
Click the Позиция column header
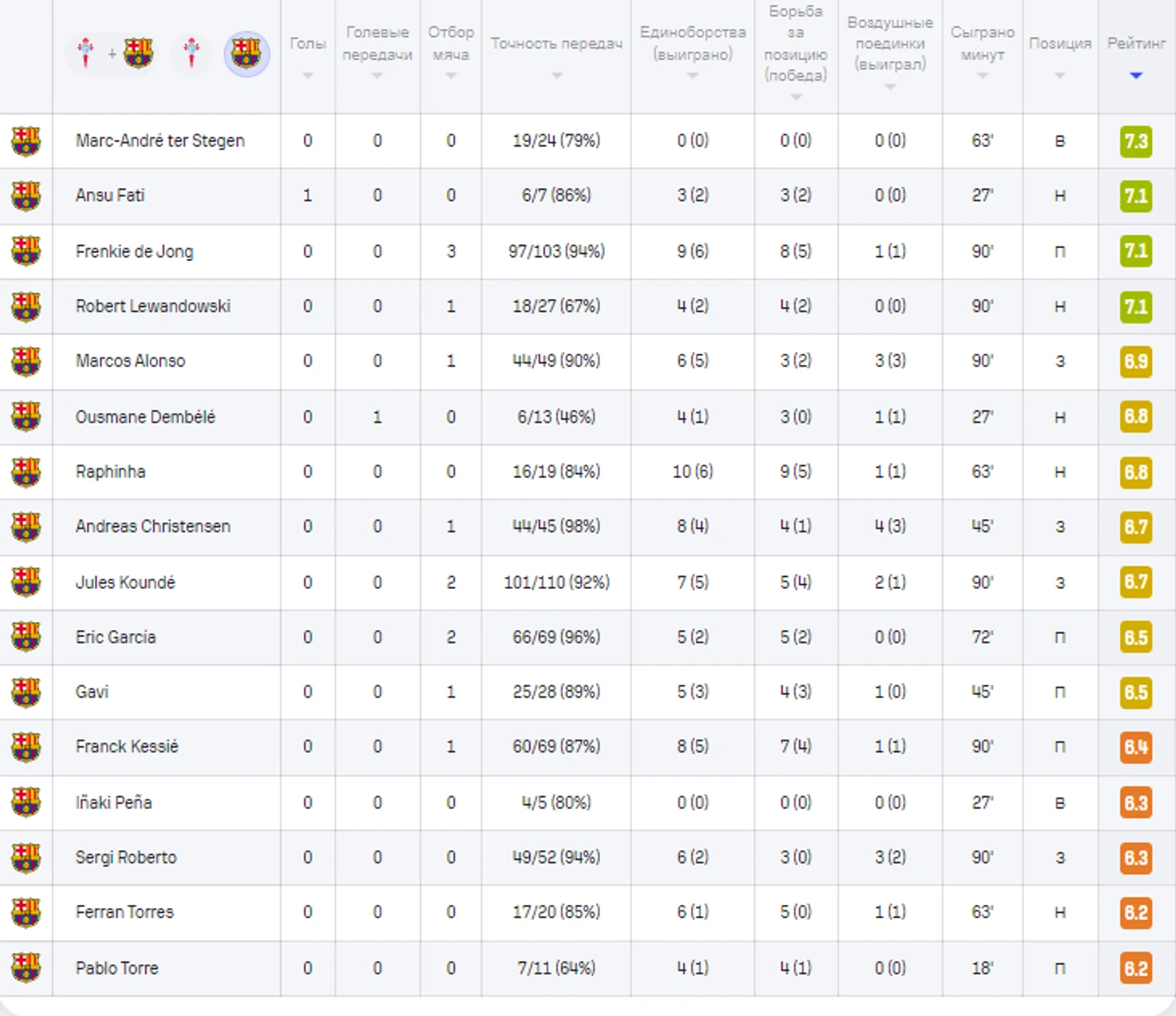click(1060, 44)
